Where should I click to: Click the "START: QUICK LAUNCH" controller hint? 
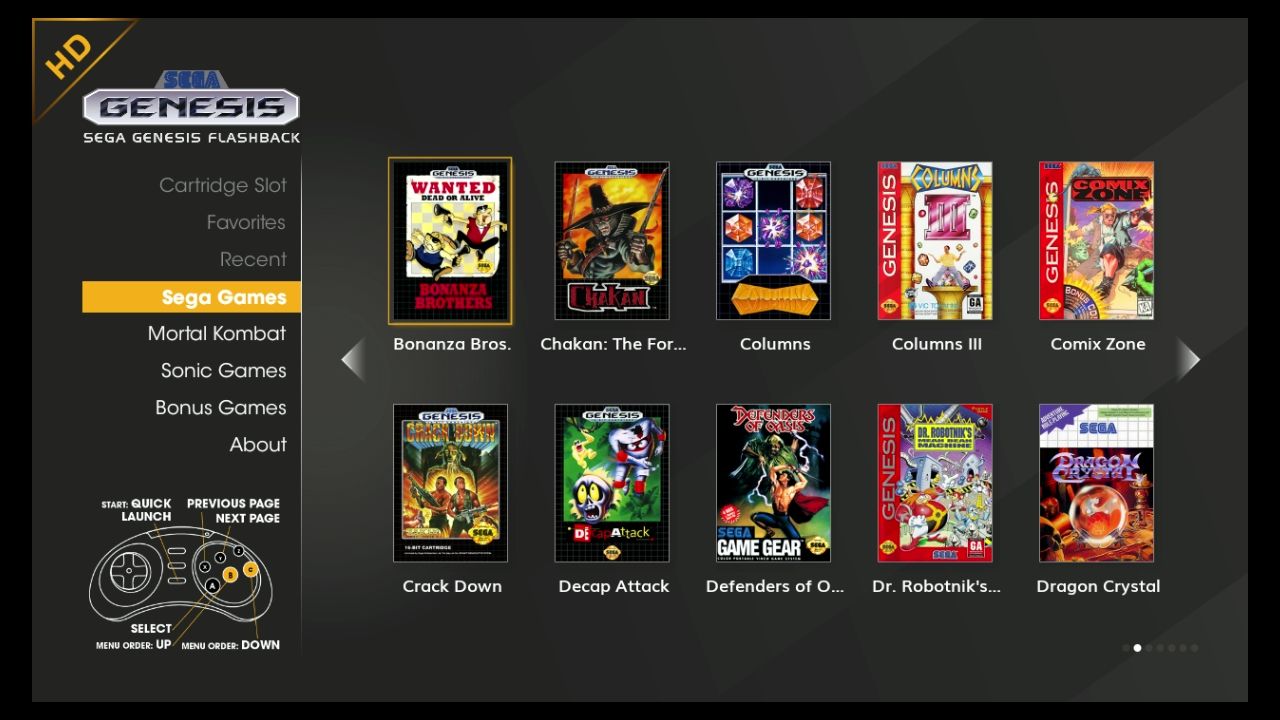coord(137,510)
